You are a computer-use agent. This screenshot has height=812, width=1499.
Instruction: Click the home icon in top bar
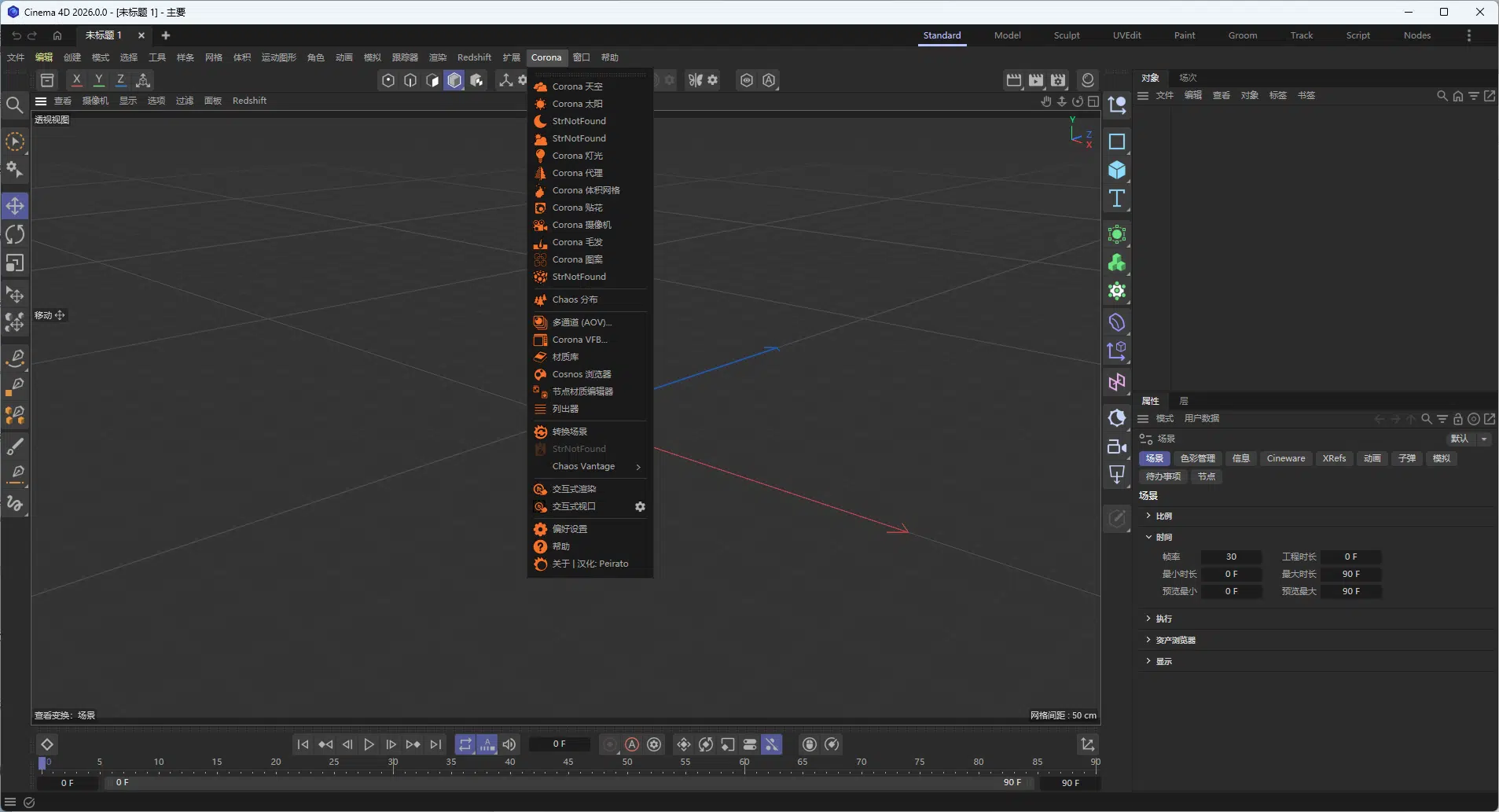(57, 35)
